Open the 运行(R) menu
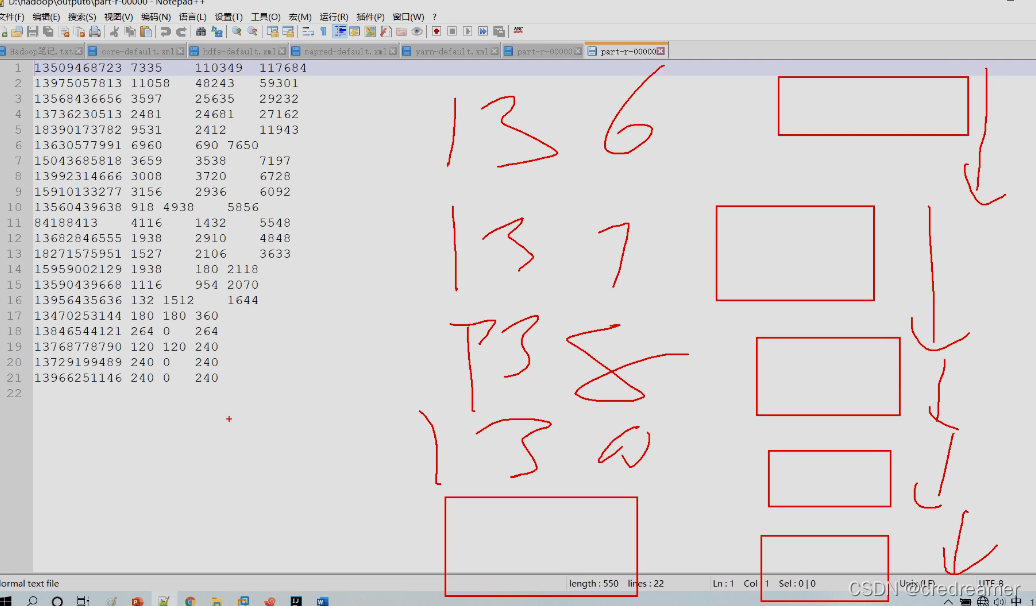Screen dimensions: 1036x606 (x=334, y=17)
